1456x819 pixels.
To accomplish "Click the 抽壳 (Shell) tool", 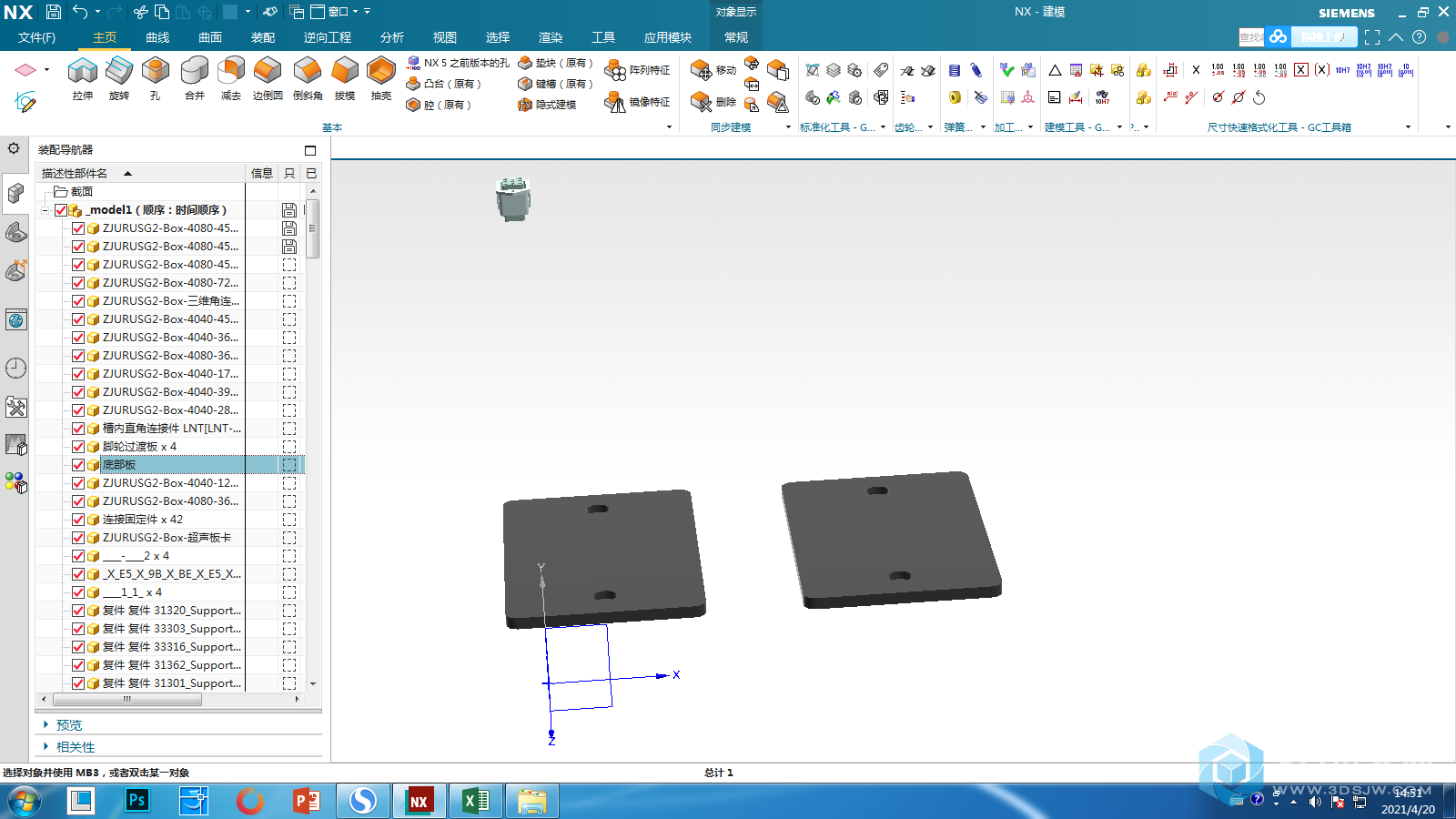I will pyautogui.click(x=381, y=77).
